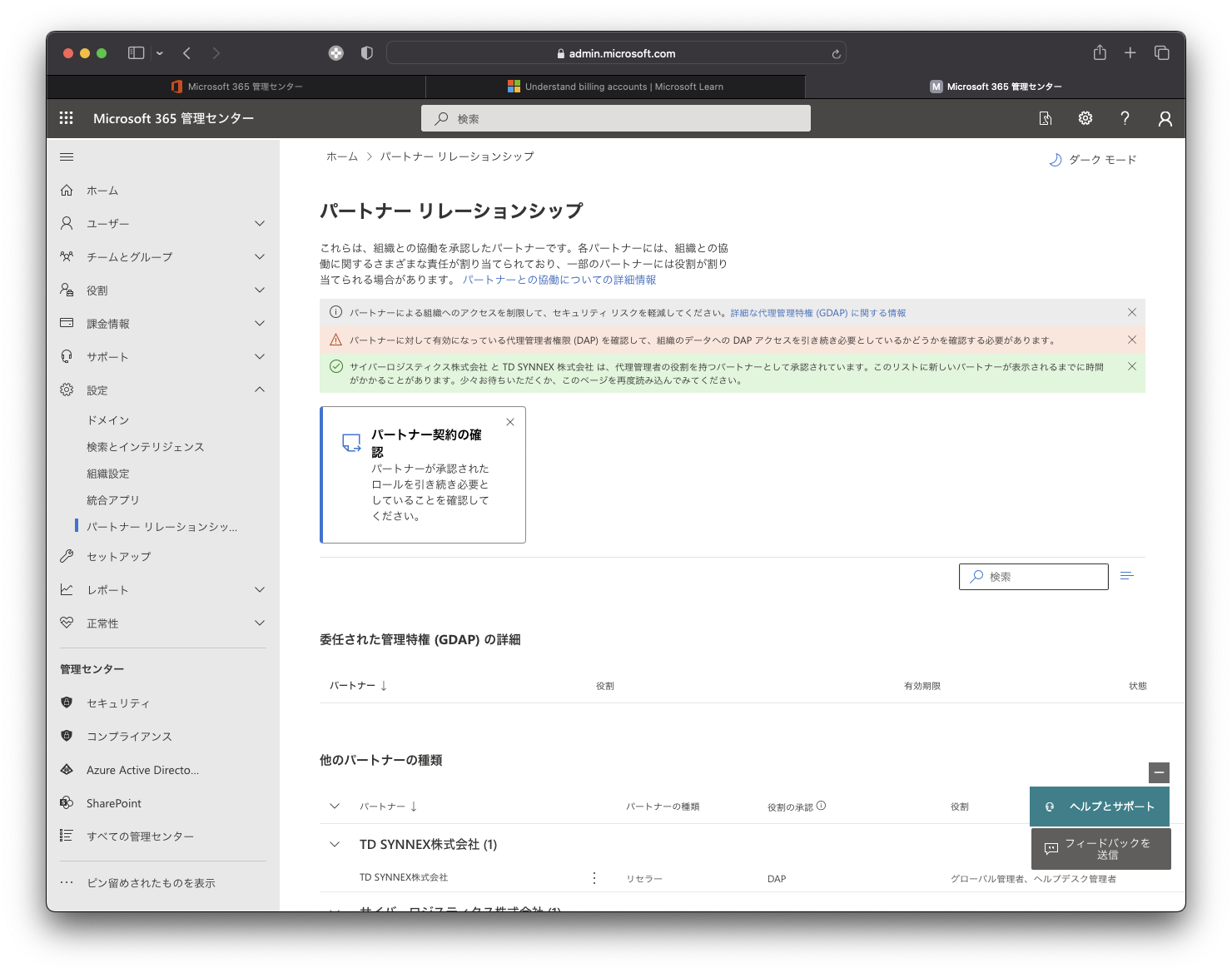Expand the チームとグループ chevron
This screenshot has width=1232, height=973.
coord(260,256)
